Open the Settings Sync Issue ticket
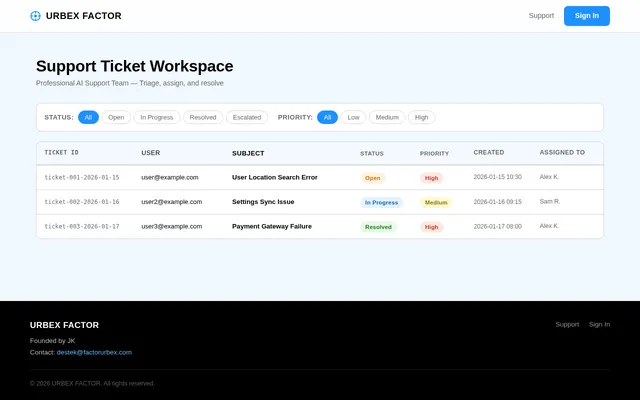 tap(263, 202)
